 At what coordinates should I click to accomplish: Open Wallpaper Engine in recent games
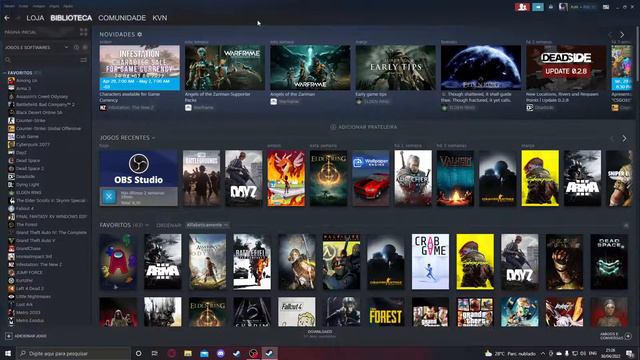coord(371,178)
